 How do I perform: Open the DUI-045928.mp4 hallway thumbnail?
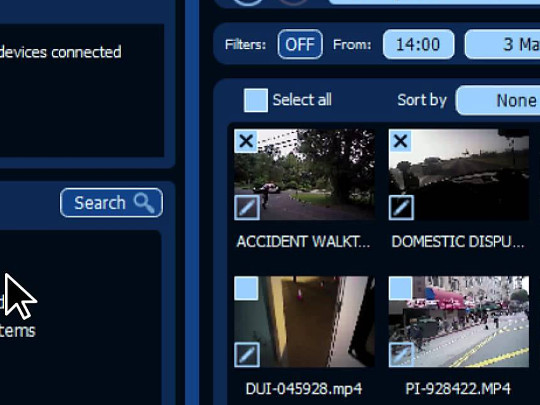tap(304, 322)
